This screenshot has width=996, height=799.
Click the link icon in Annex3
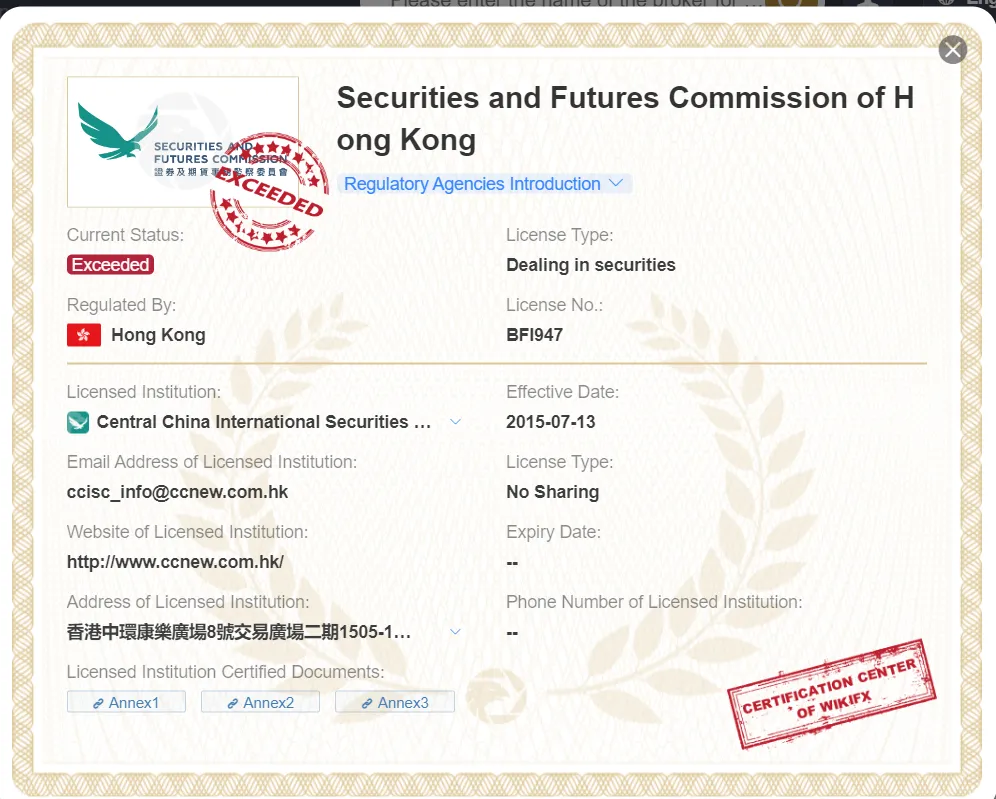tap(367, 703)
